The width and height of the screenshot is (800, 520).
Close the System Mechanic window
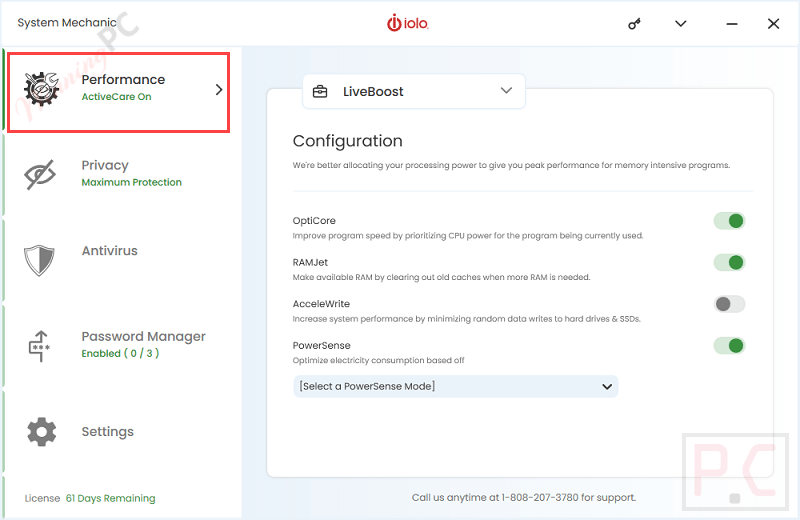(x=773, y=23)
